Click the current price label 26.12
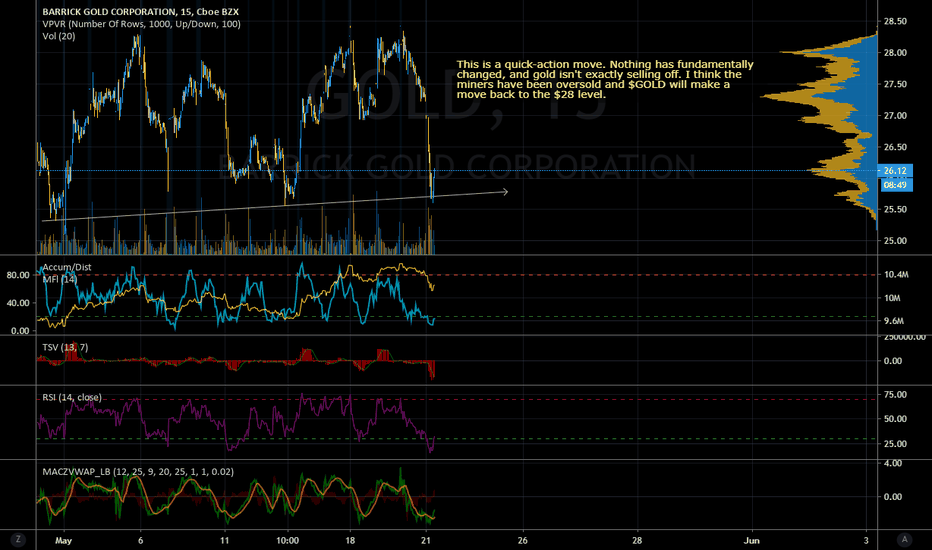 click(895, 171)
